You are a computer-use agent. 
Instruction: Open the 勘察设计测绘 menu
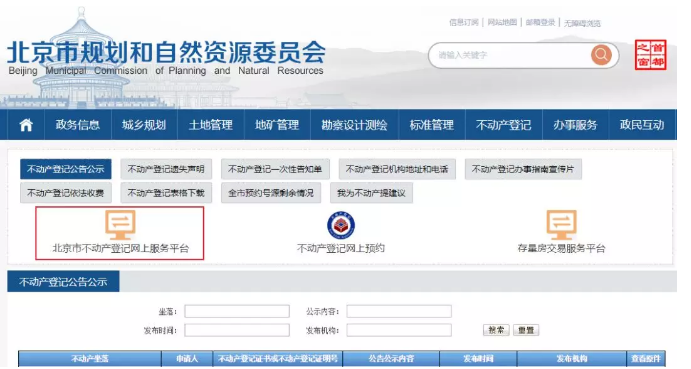[354, 125]
